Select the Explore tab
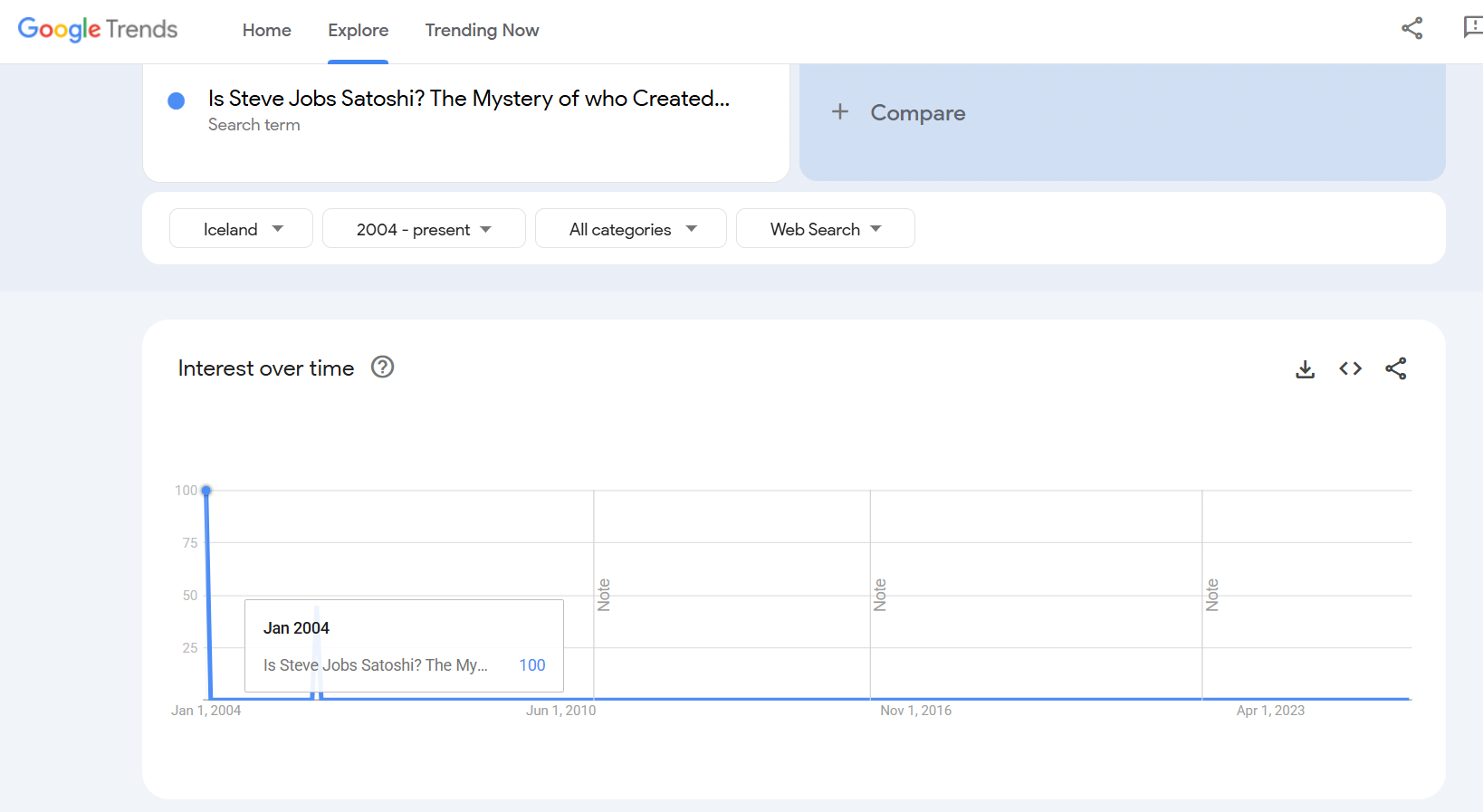1483x812 pixels. pyautogui.click(x=359, y=30)
